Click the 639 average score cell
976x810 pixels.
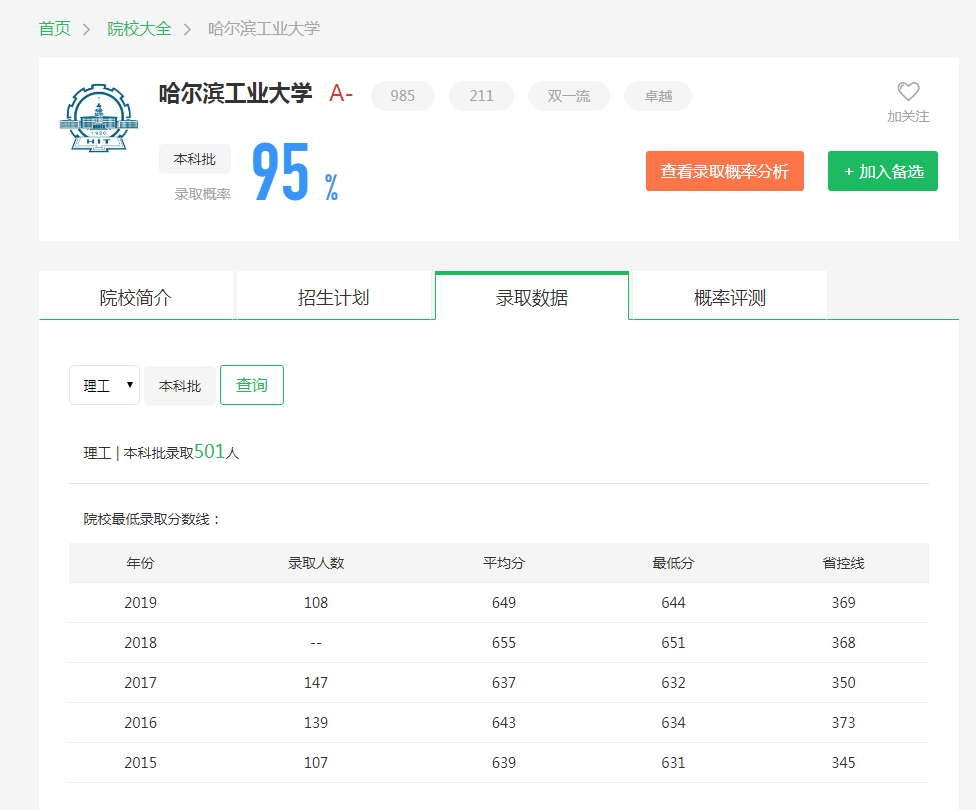[504, 762]
